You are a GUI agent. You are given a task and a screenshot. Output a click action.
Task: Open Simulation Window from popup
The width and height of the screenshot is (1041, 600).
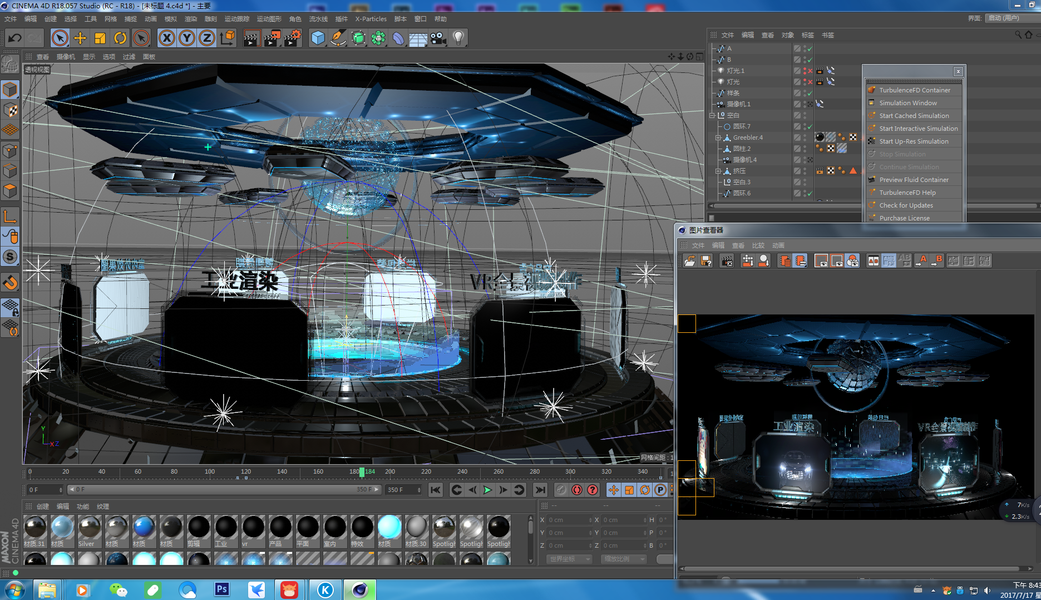click(914, 103)
